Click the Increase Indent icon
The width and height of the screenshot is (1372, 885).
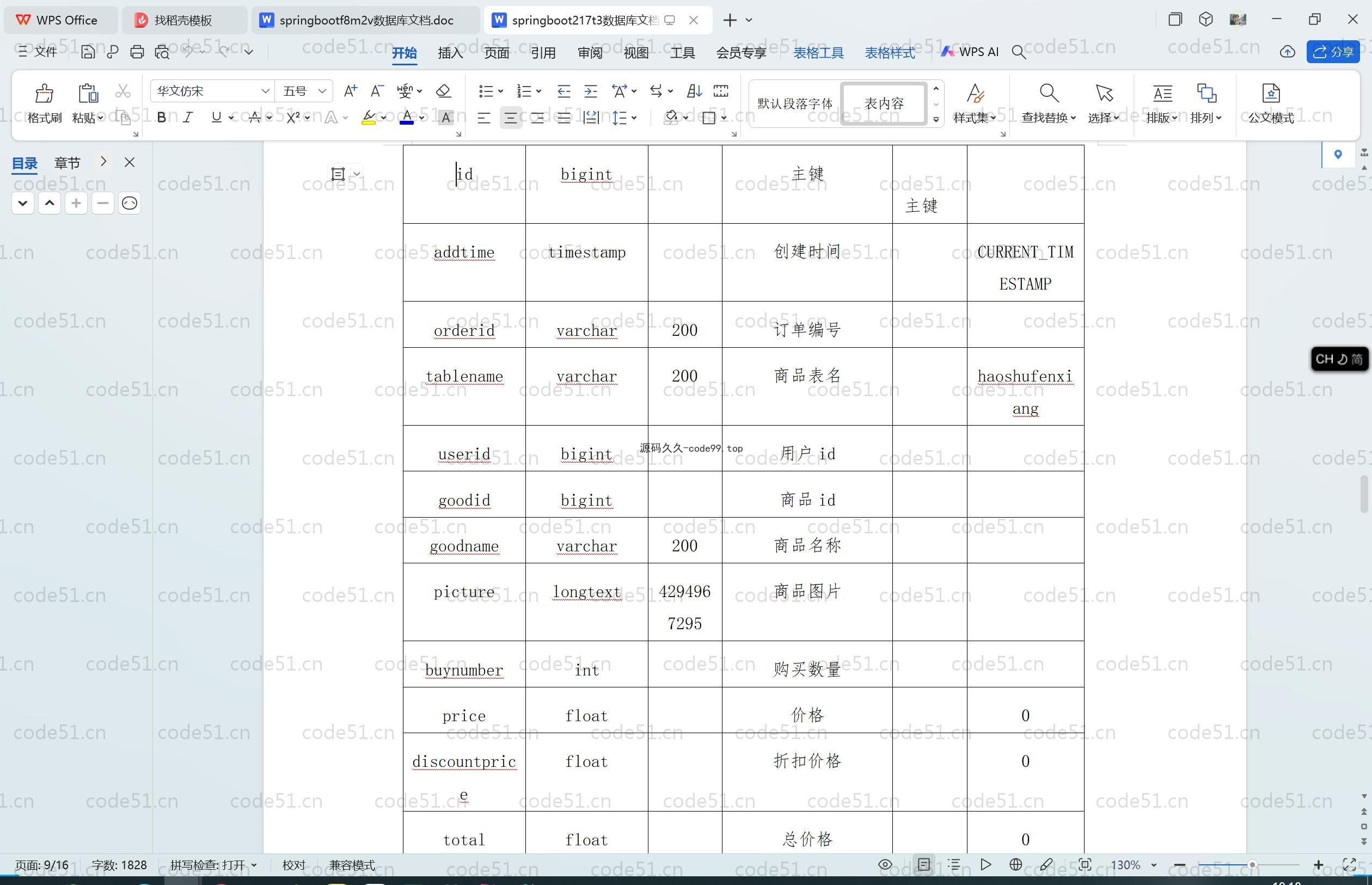click(x=591, y=91)
